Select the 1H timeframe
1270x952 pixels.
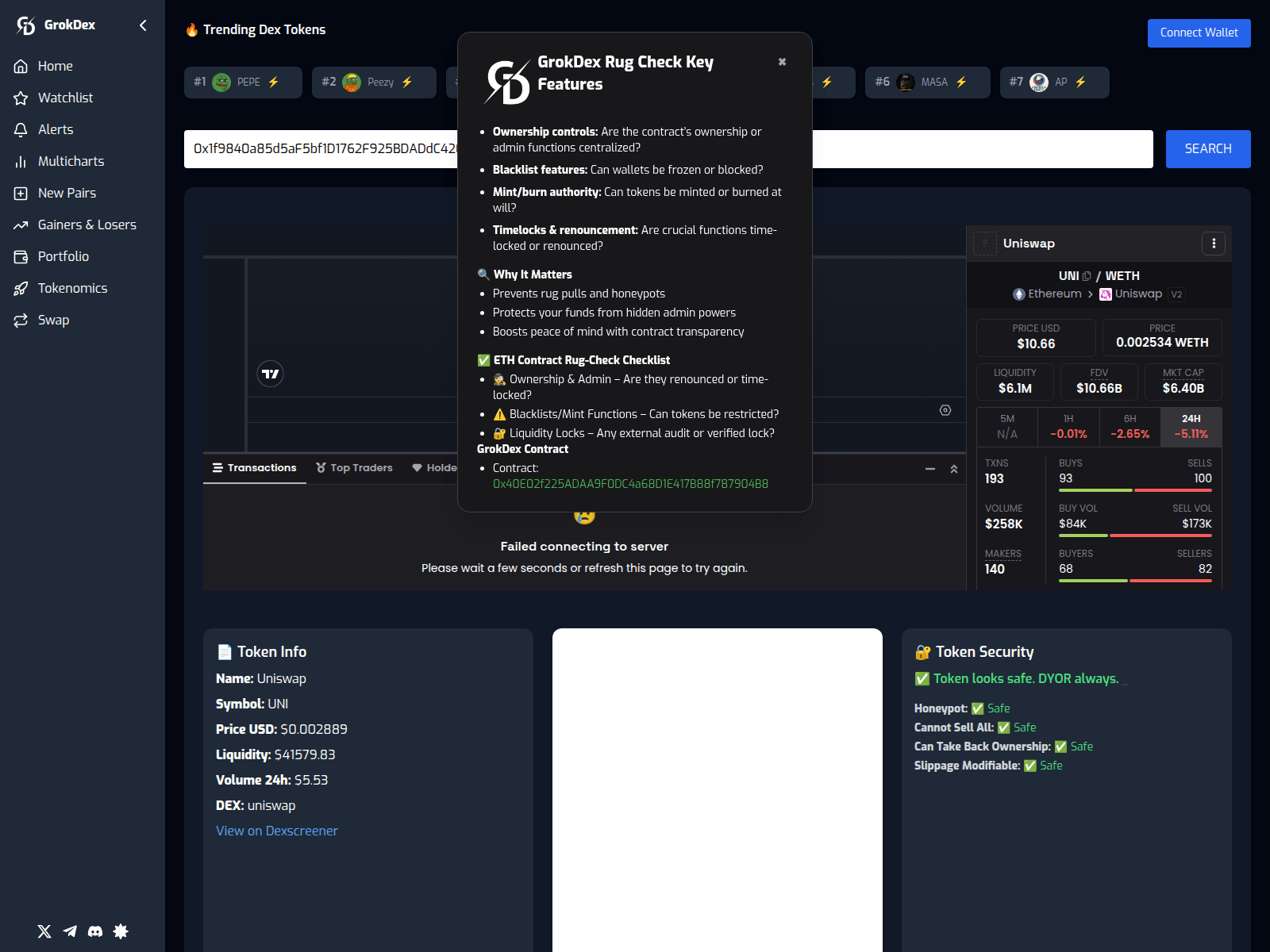point(1068,426)
